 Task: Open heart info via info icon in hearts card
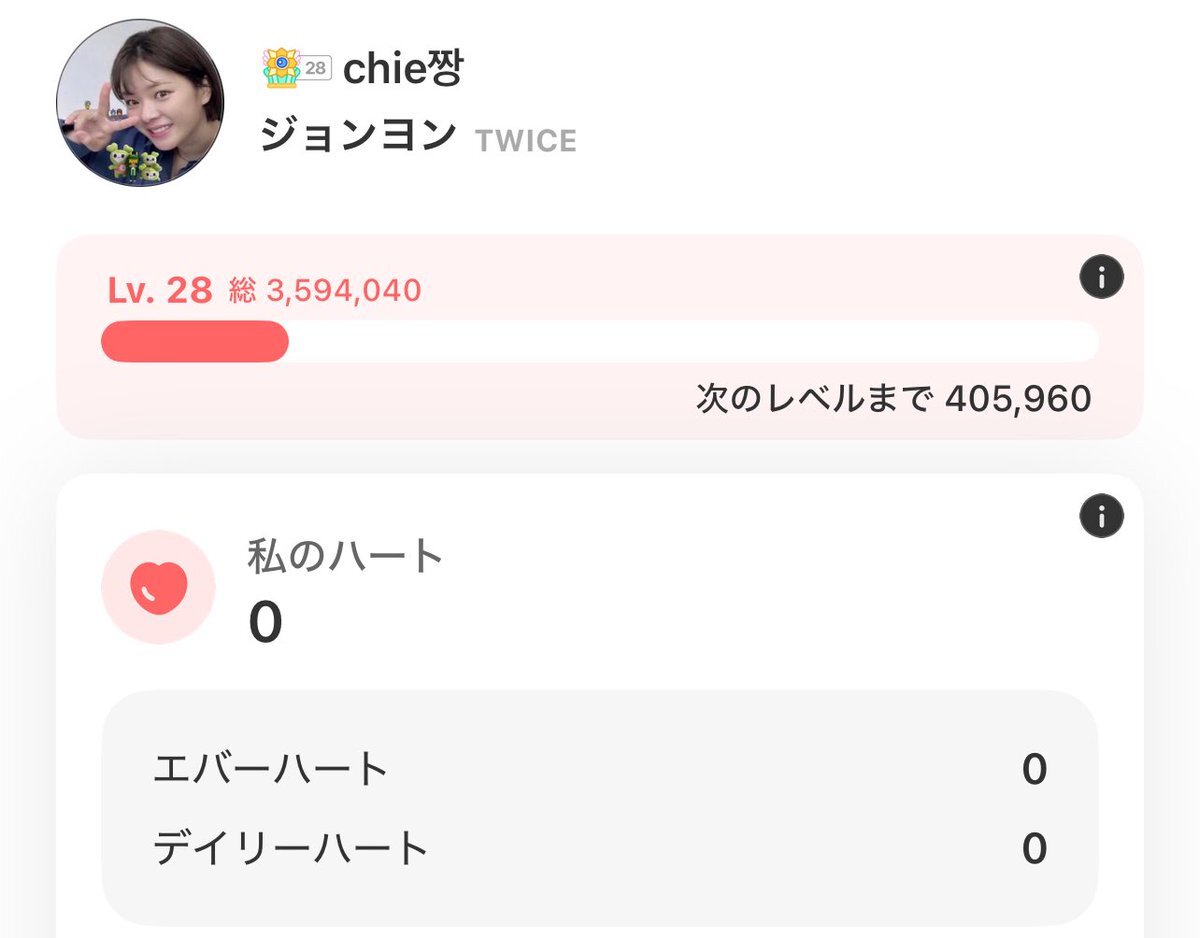(1101, 517)
